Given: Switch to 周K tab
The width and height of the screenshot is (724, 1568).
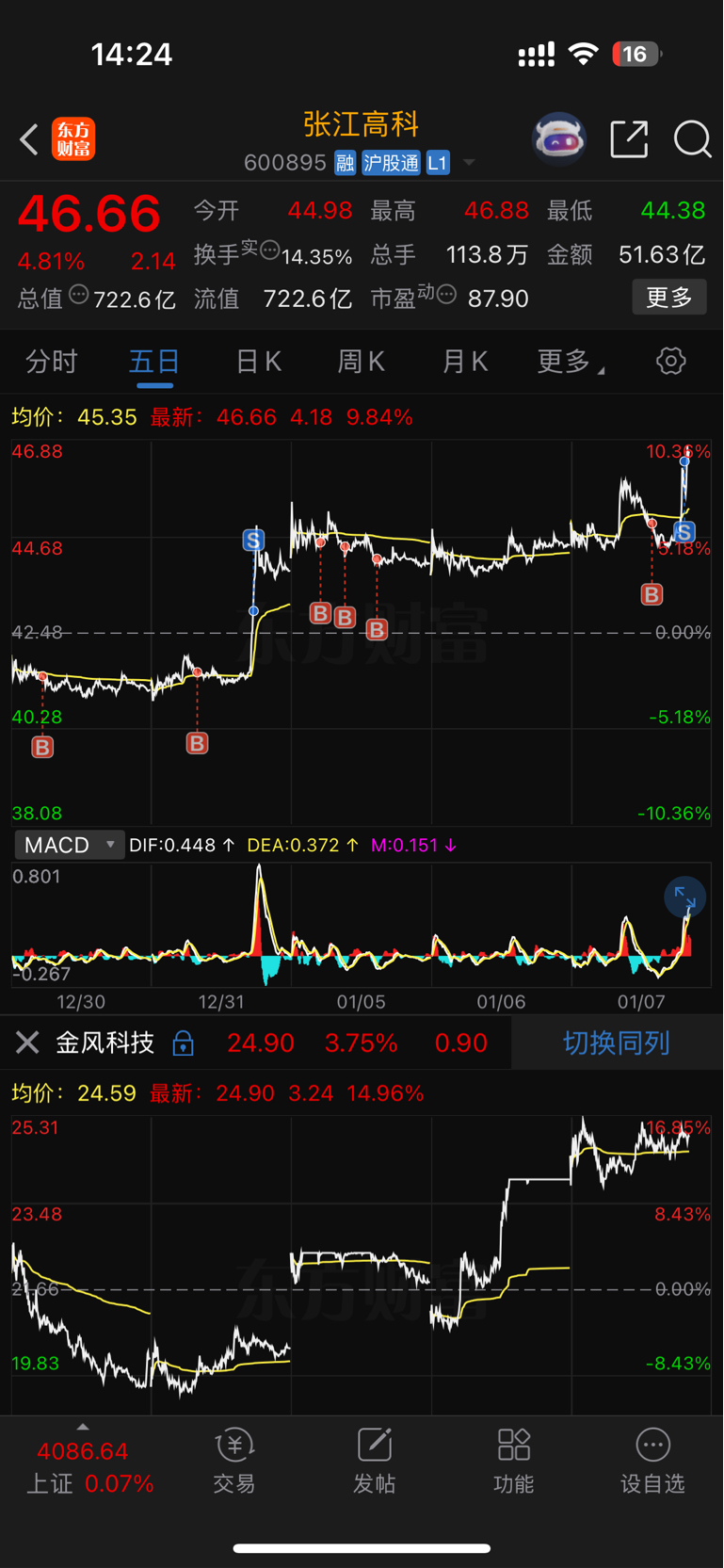Looking at the screenshot, I should [x=361, y=362].
